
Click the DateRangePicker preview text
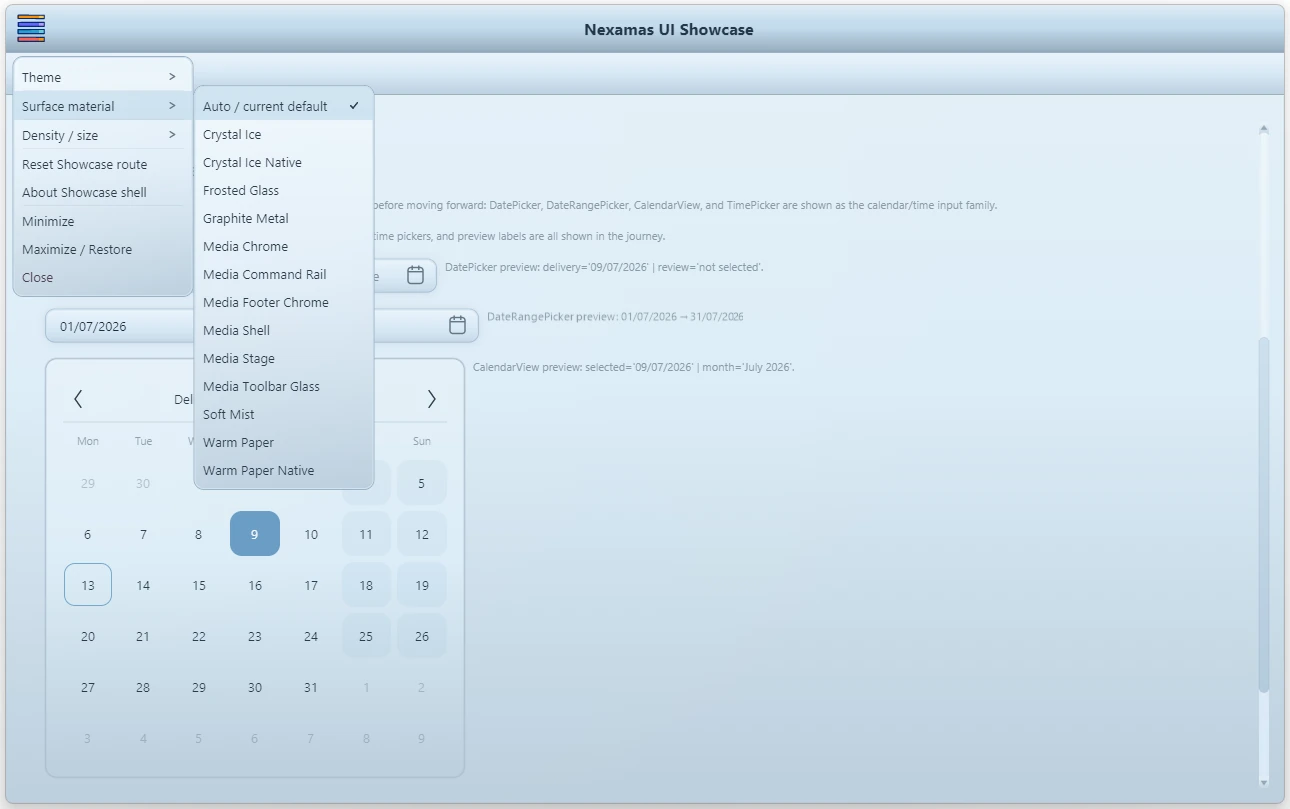(x=615, y=316)
